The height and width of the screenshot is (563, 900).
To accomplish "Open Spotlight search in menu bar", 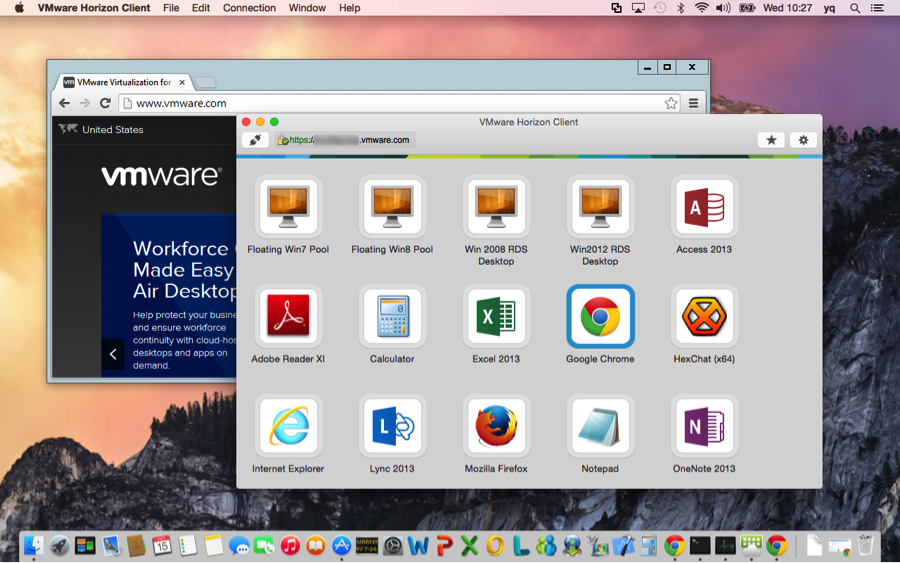I will pos(855,8).
